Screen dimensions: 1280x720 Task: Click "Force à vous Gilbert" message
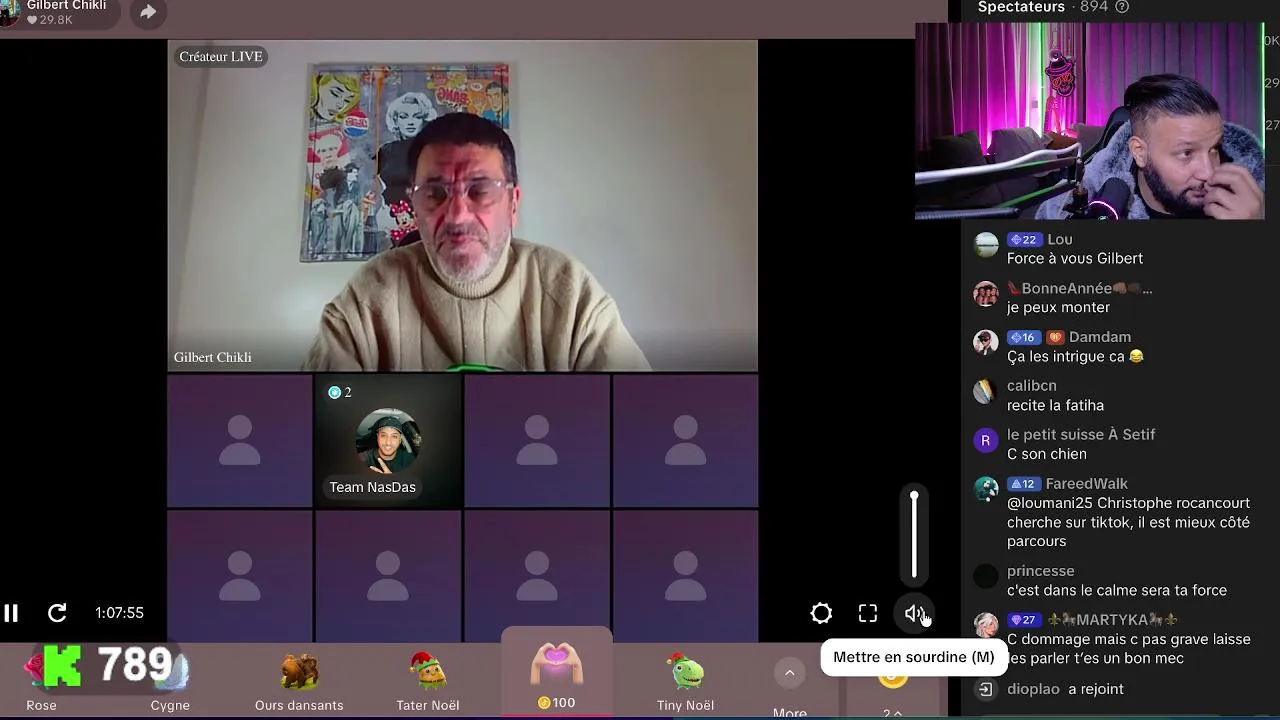point(1075,259)
